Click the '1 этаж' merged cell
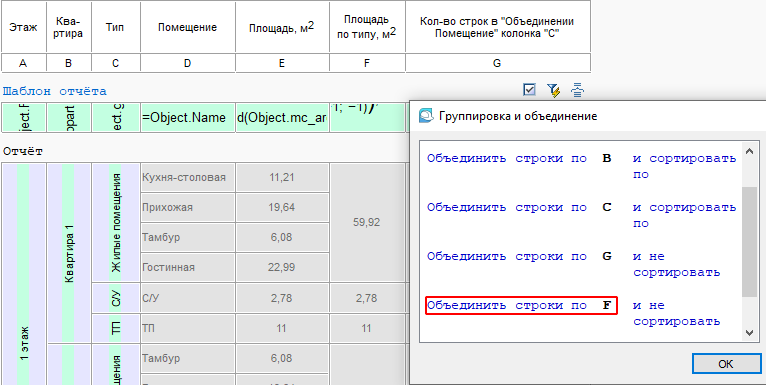Screen dimensions: 766x385 (x=23, y=274)
